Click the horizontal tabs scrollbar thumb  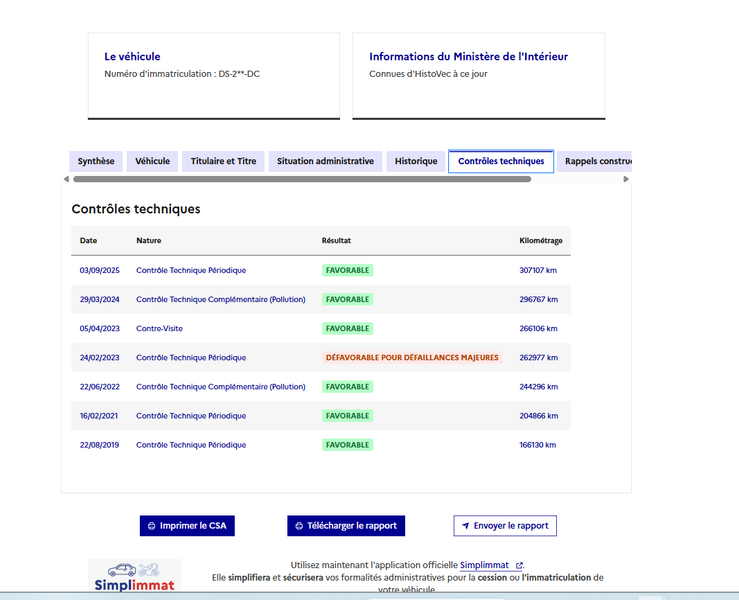pyautogui.click(x=302, y=179)
